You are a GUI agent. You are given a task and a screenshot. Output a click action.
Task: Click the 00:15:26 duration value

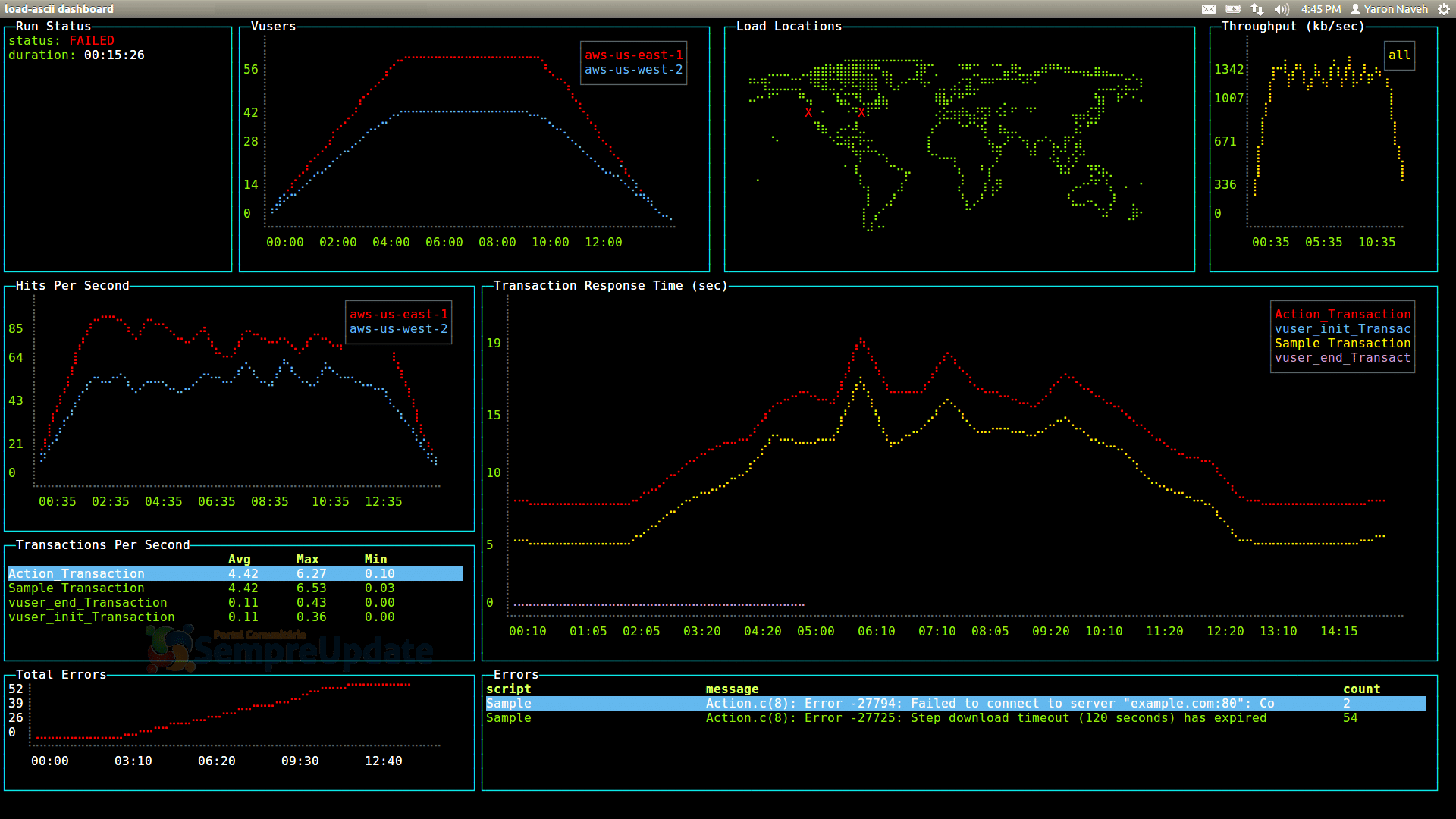pos(114,55)
